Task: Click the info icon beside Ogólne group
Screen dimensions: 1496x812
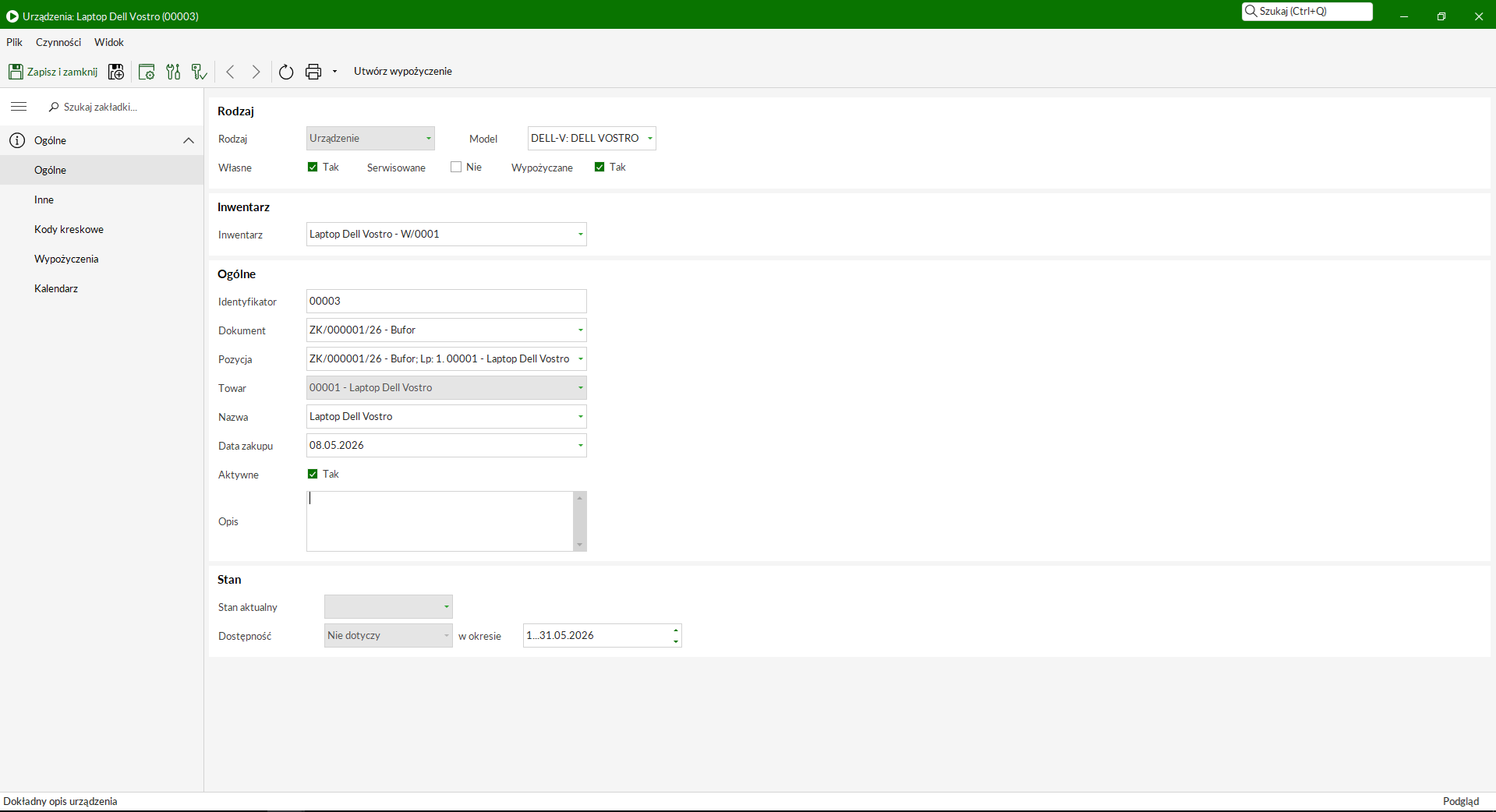Action: pos(17,140)
